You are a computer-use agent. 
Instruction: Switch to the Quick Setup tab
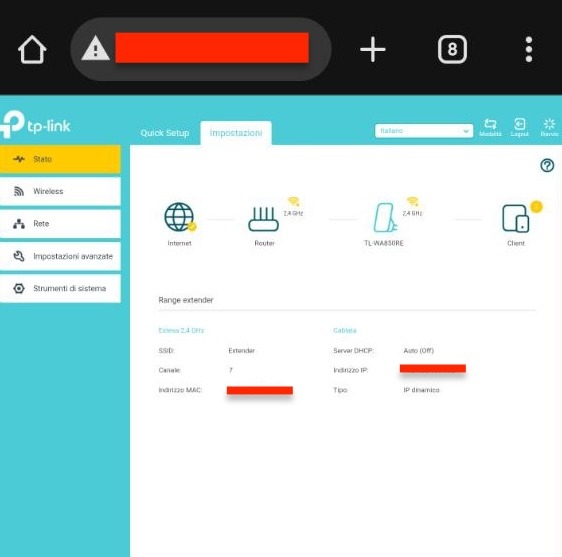(x=165, y=133)
